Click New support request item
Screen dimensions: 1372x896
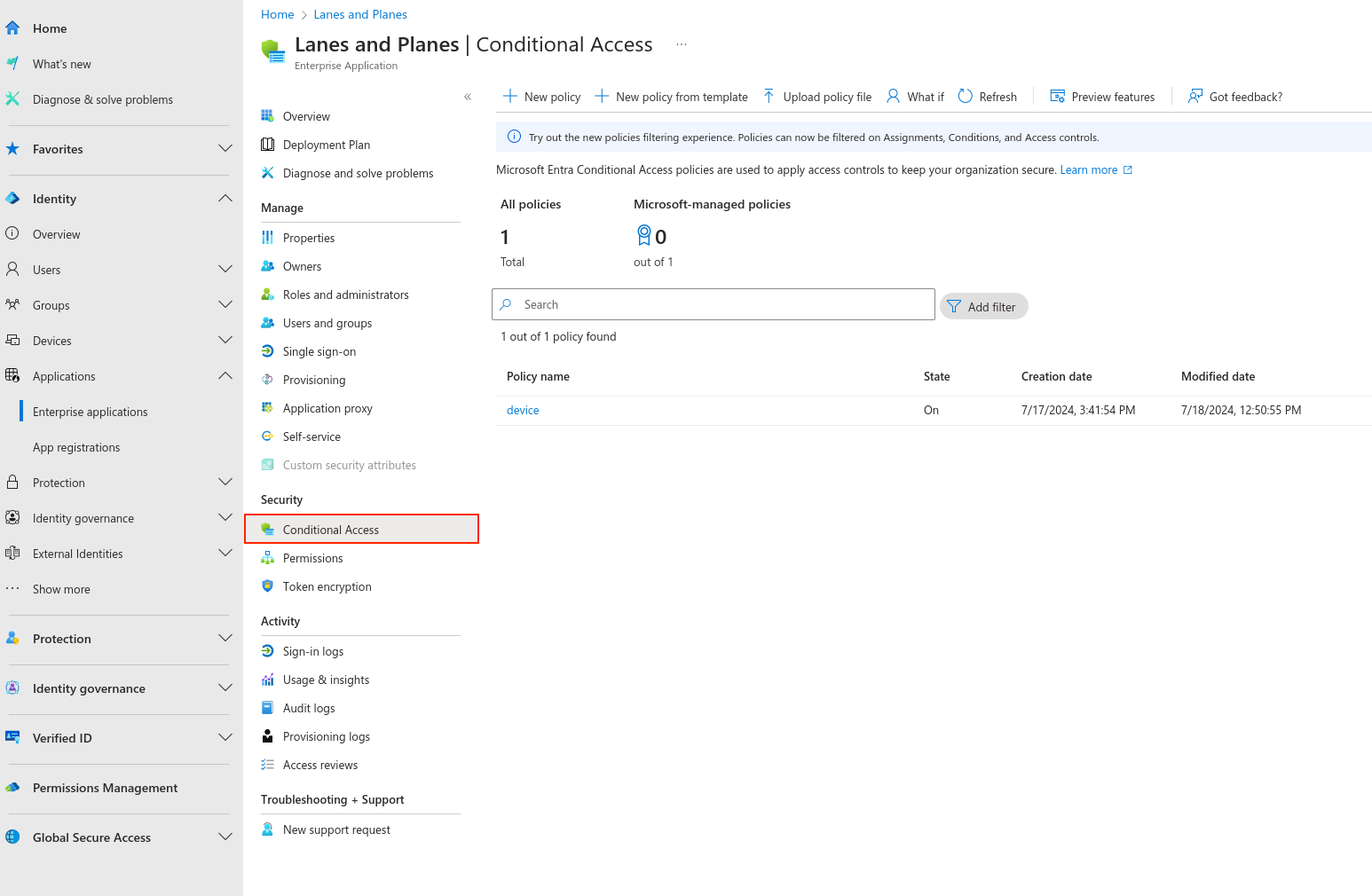click(x=336, y=829)
